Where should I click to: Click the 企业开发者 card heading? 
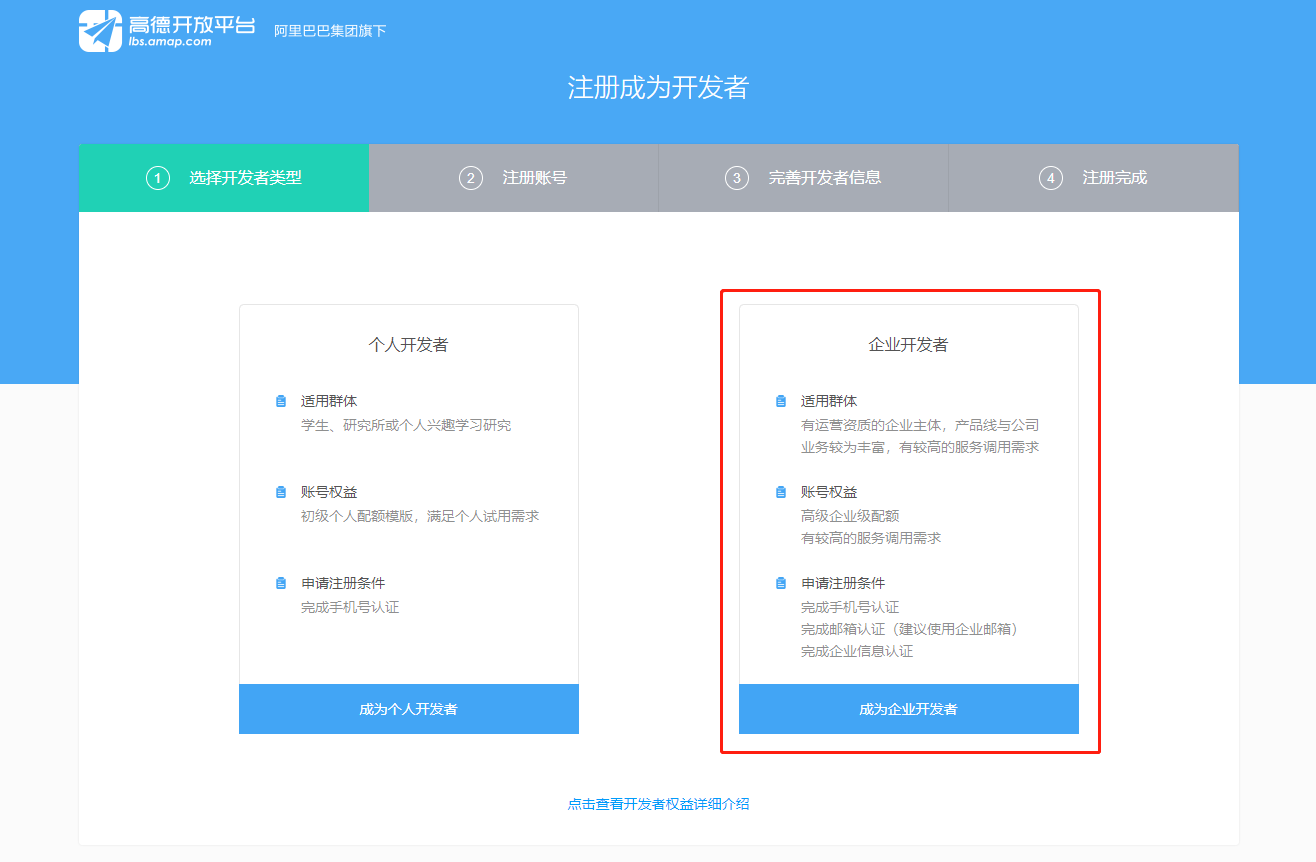click(x=909, y=345)
